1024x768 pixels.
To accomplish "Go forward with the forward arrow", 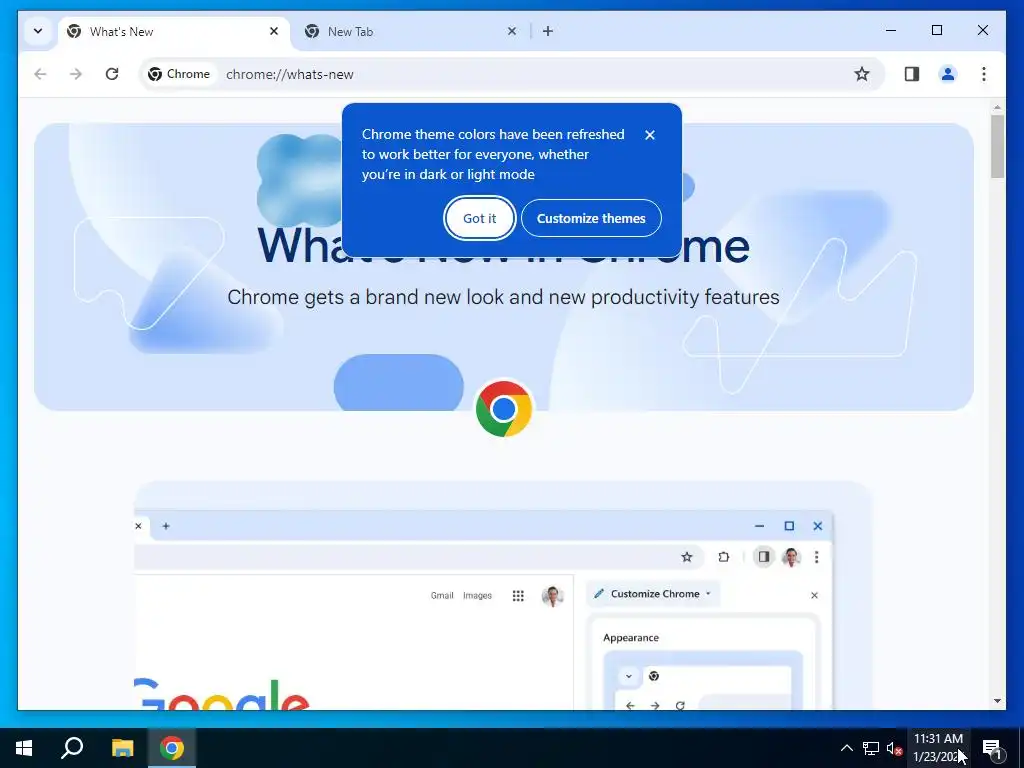I will [x=76, y=74].
